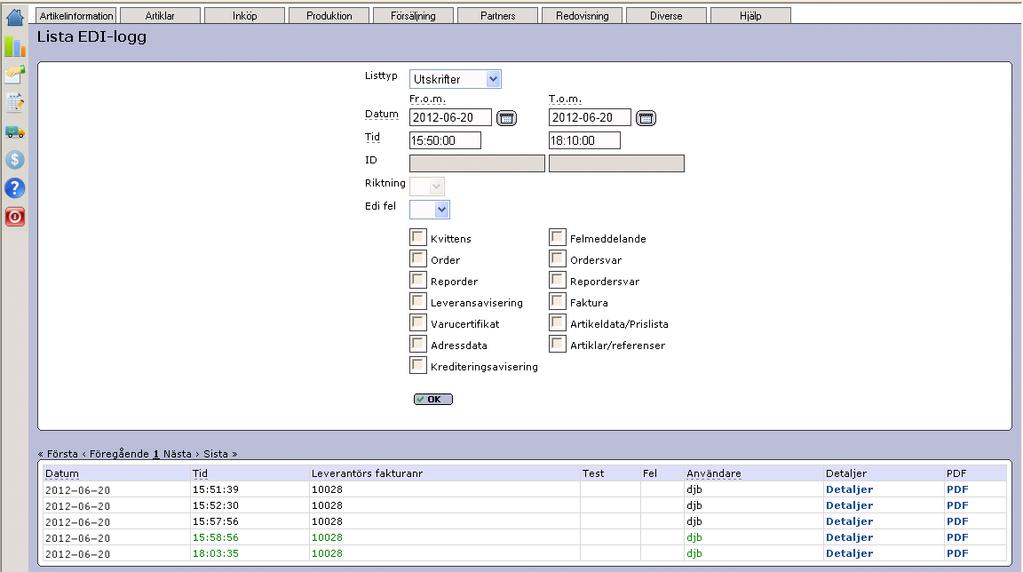Open the bar chart statistics icon

[14, 46]
